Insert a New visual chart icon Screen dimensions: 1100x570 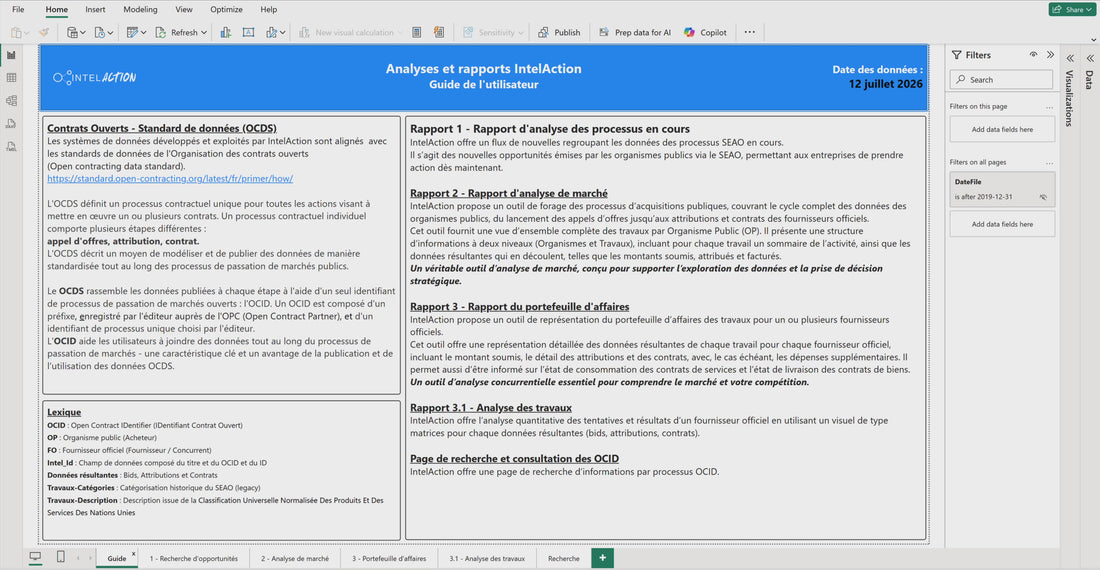coord(225,32)
